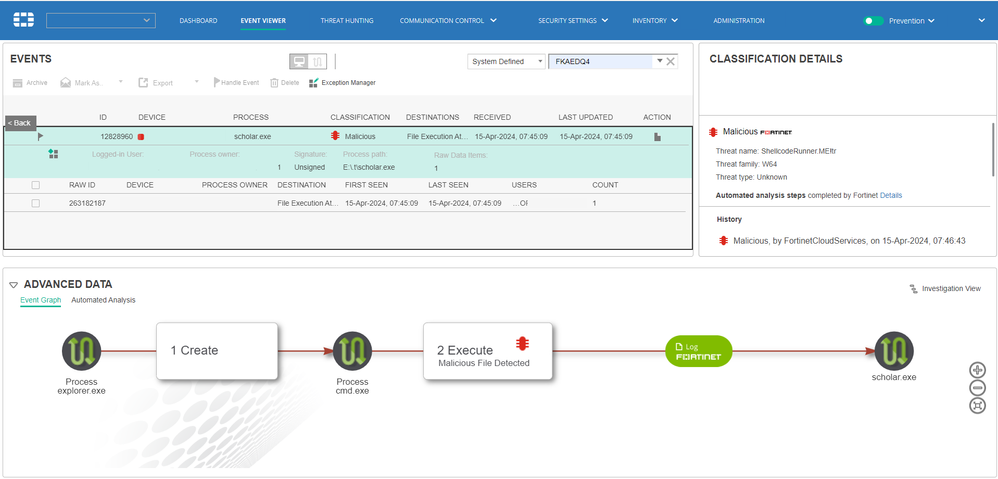This screenshot has height=479, width=998.
Task: Sort by the Received column header
Action: 492,117
